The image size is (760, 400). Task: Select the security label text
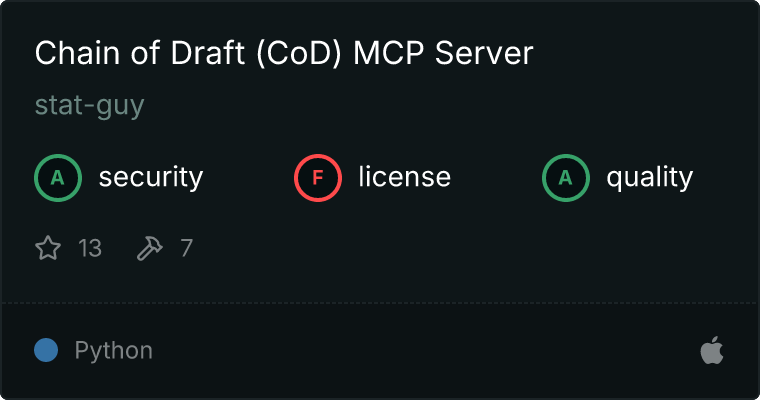(x=151, y=177)
